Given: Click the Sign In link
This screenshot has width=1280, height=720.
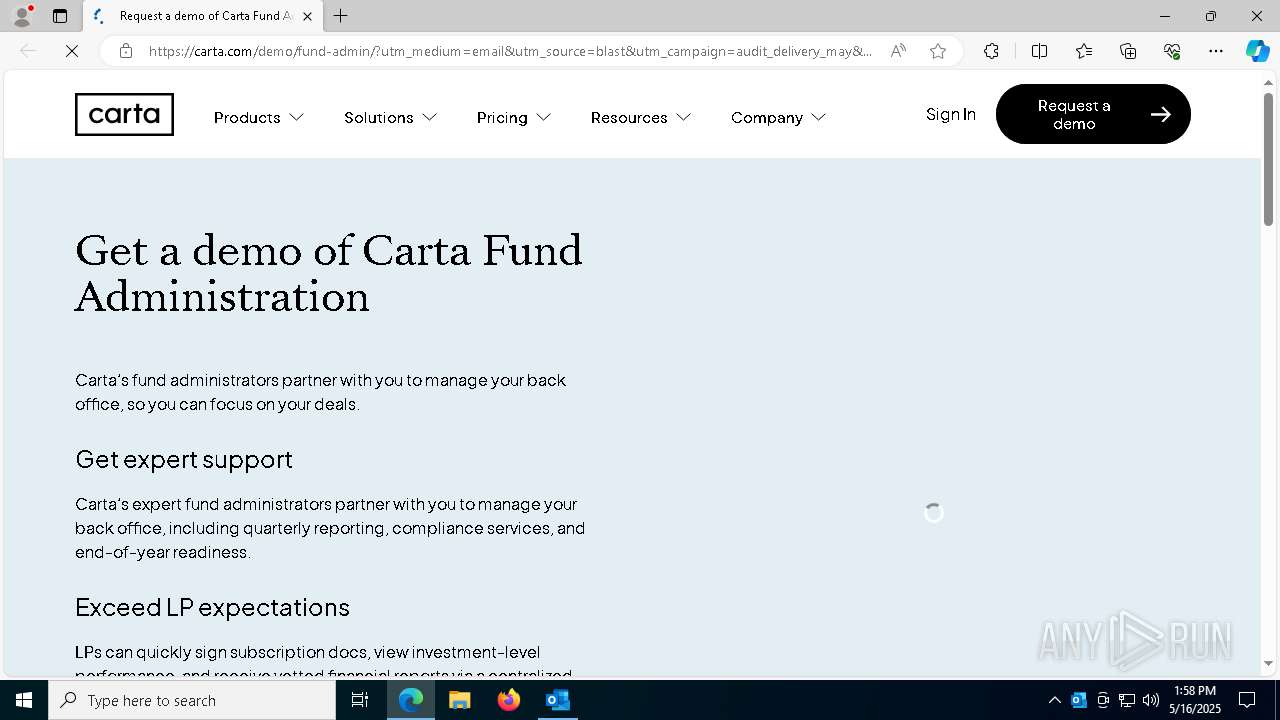Looking at the screenshot, I should tap(950, 114).
